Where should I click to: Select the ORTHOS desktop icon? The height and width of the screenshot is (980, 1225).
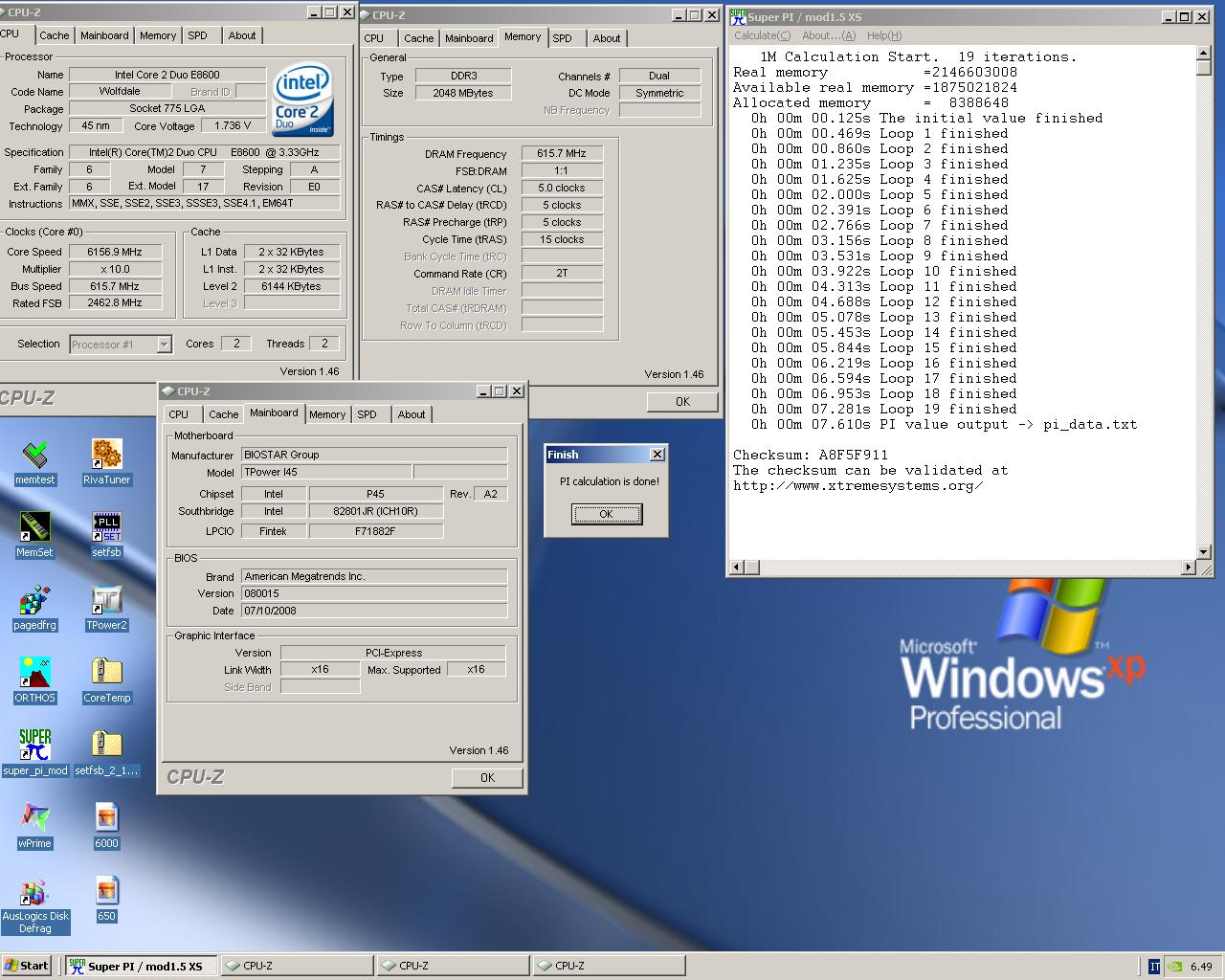35,680
